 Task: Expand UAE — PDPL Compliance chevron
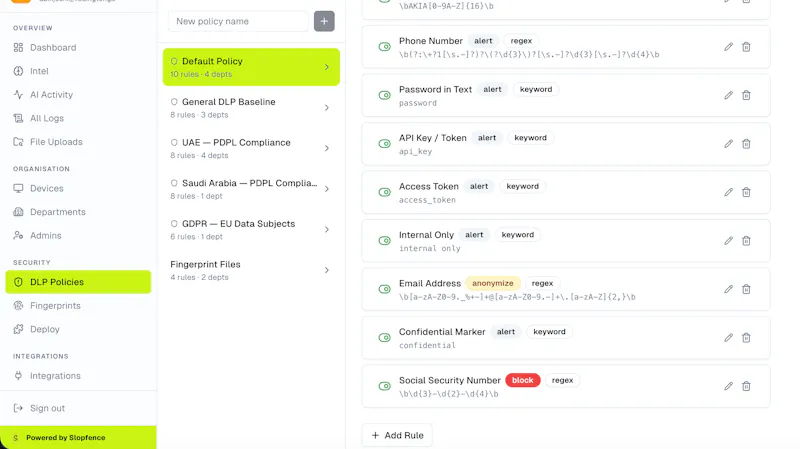tap(327, 148)
